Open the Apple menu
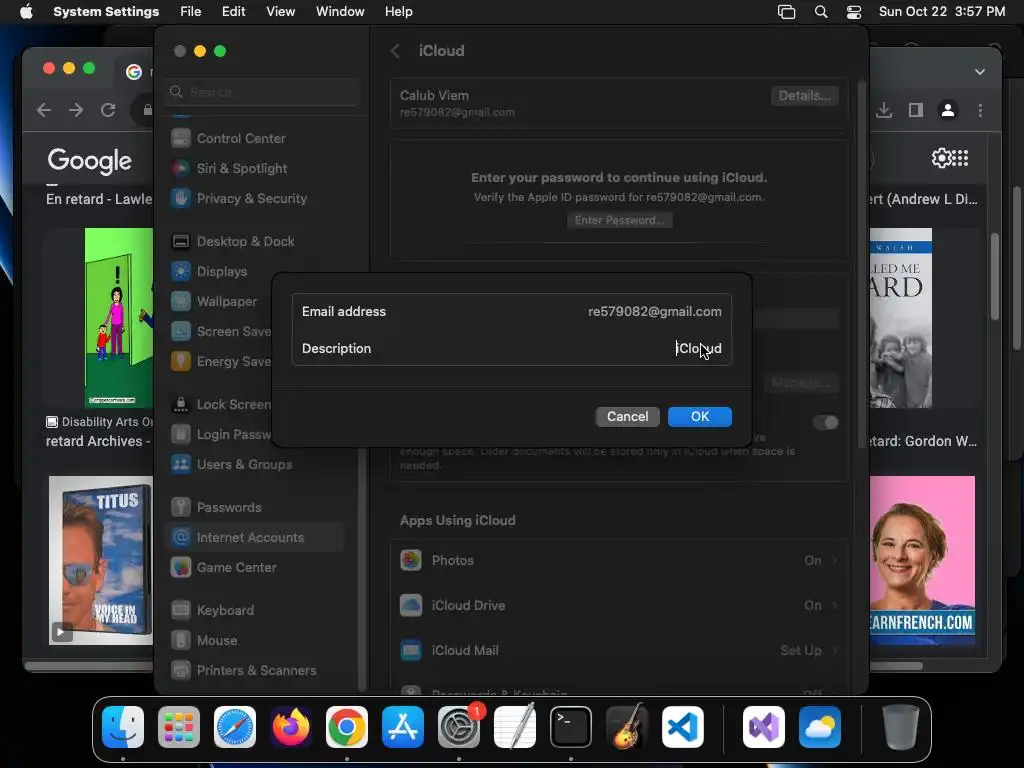Screen dimensions: 1024x768 (x=26, y=12)
